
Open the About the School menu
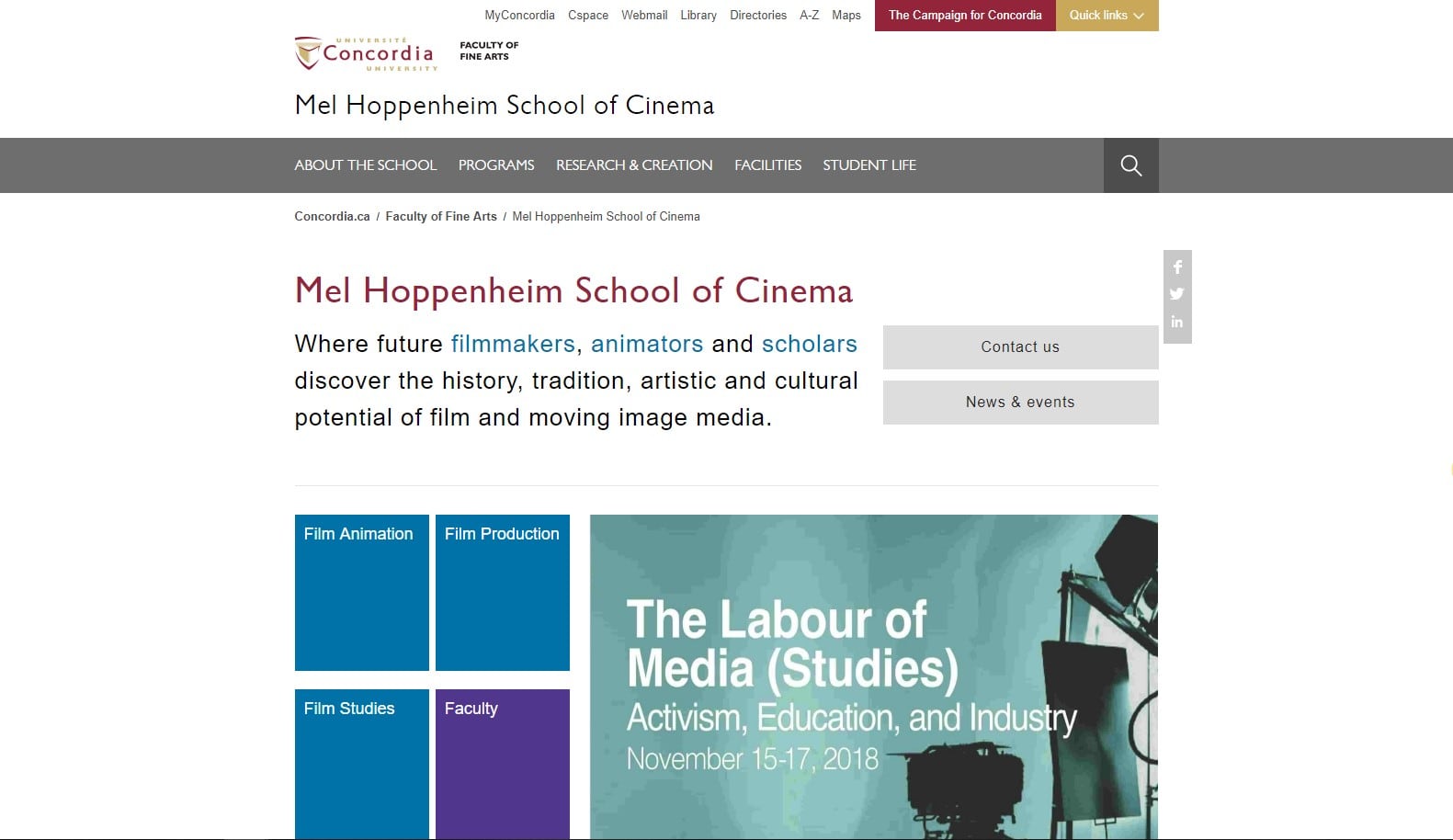coord(365,165)
